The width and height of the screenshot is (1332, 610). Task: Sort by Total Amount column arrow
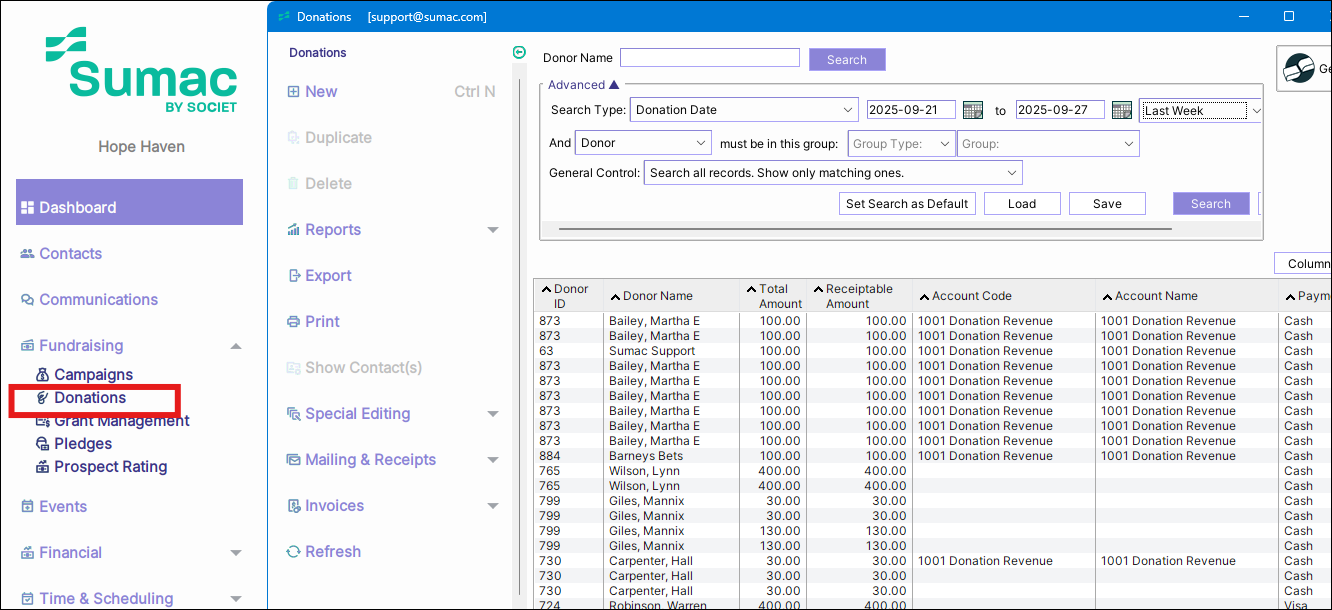coord(751,290)
